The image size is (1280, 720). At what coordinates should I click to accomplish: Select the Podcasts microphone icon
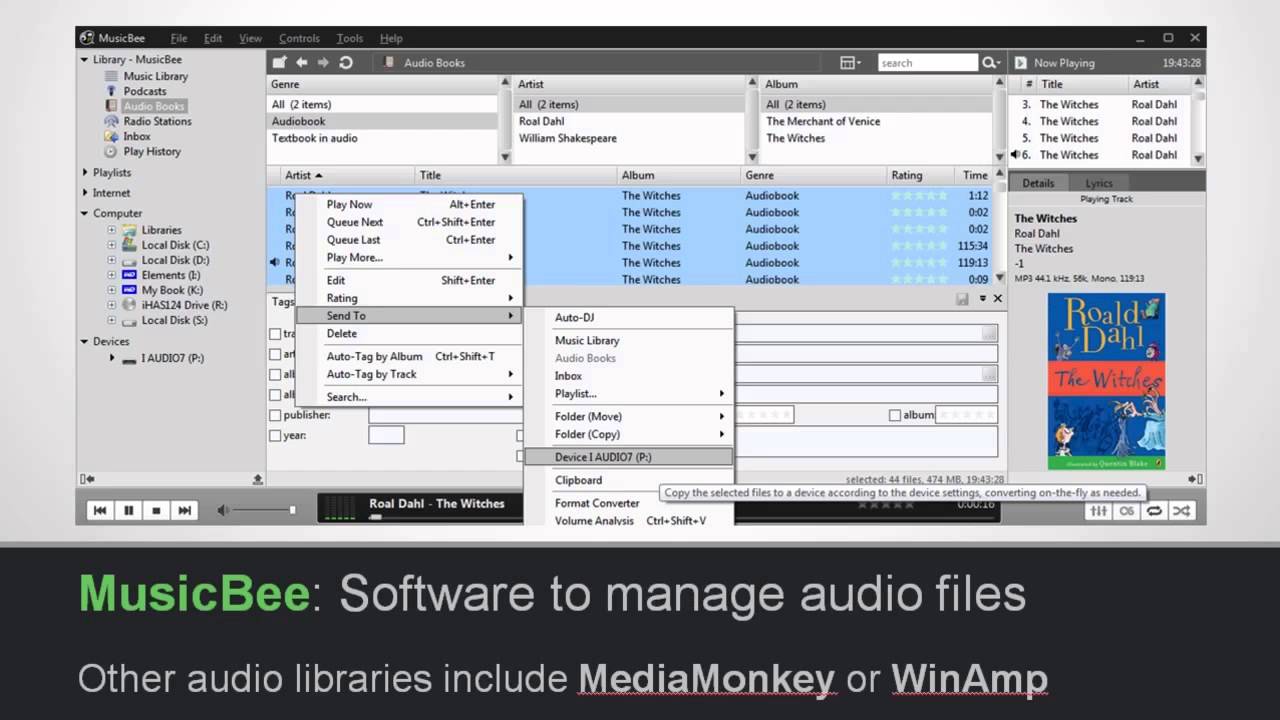[x=112, y=91]
